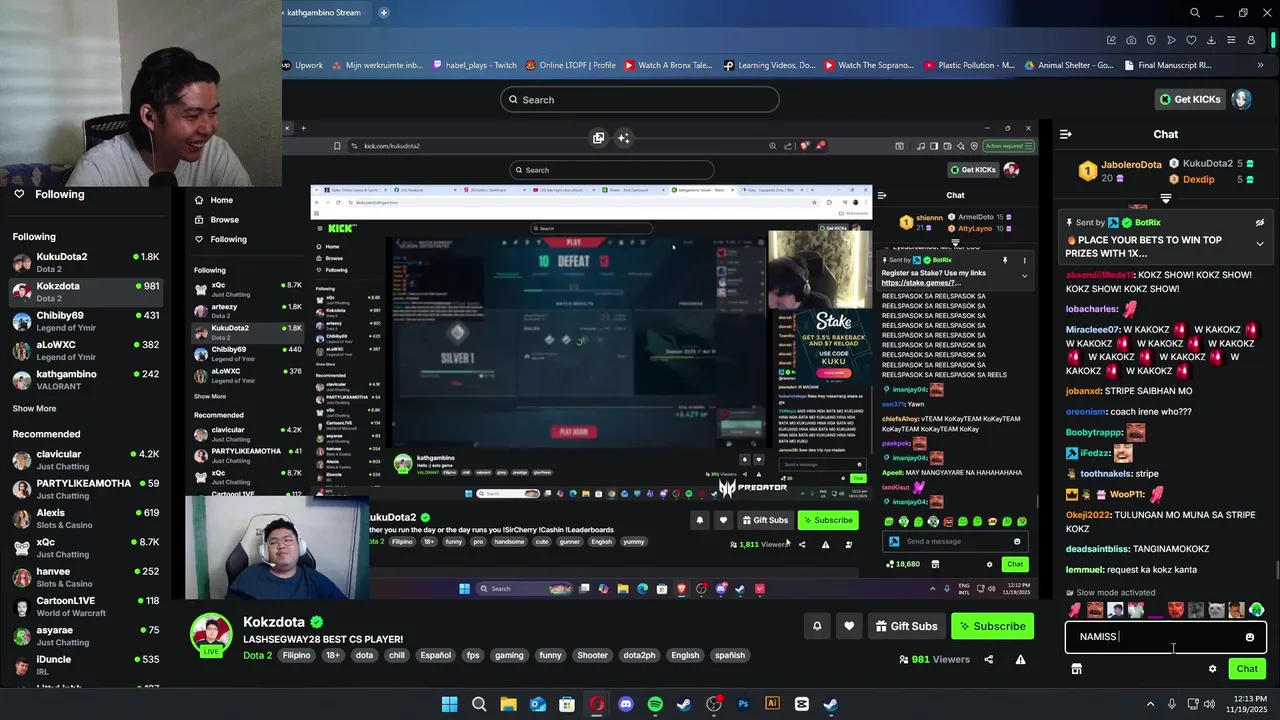Send message with green Chat button

[1247, 669]
